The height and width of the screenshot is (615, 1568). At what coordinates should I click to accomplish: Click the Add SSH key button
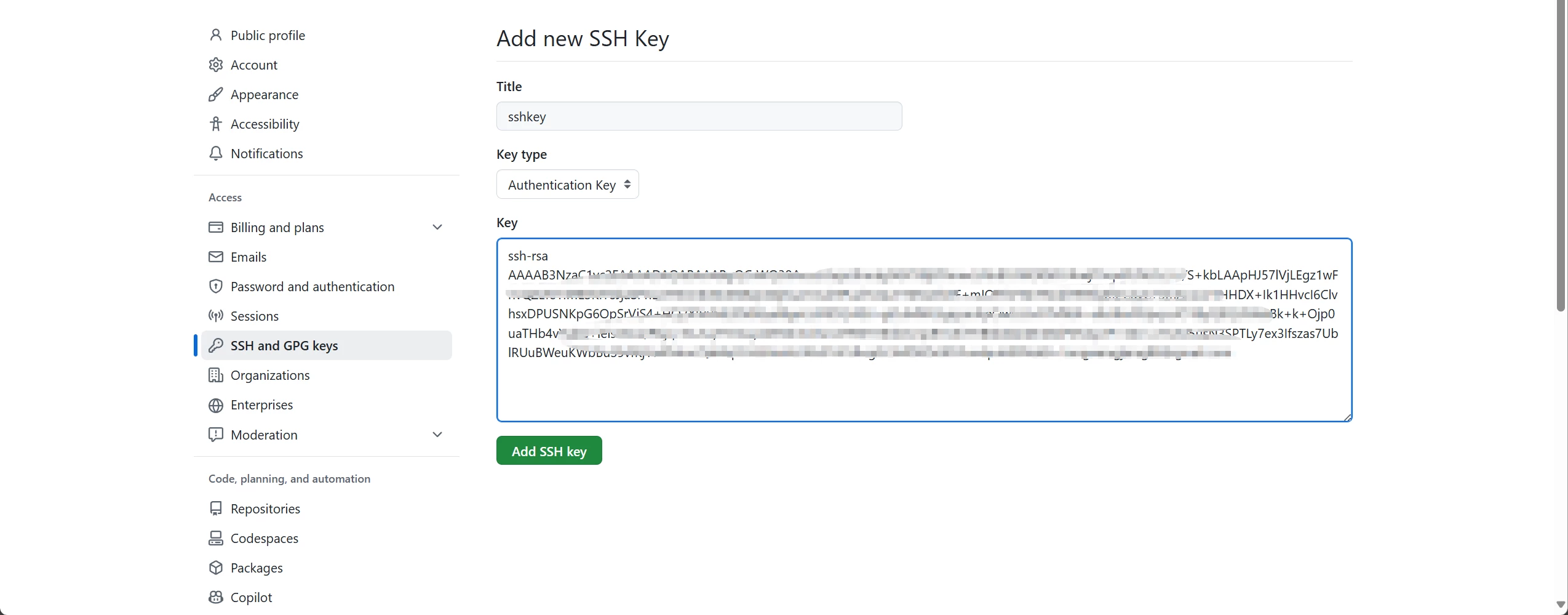pos(549,451)
